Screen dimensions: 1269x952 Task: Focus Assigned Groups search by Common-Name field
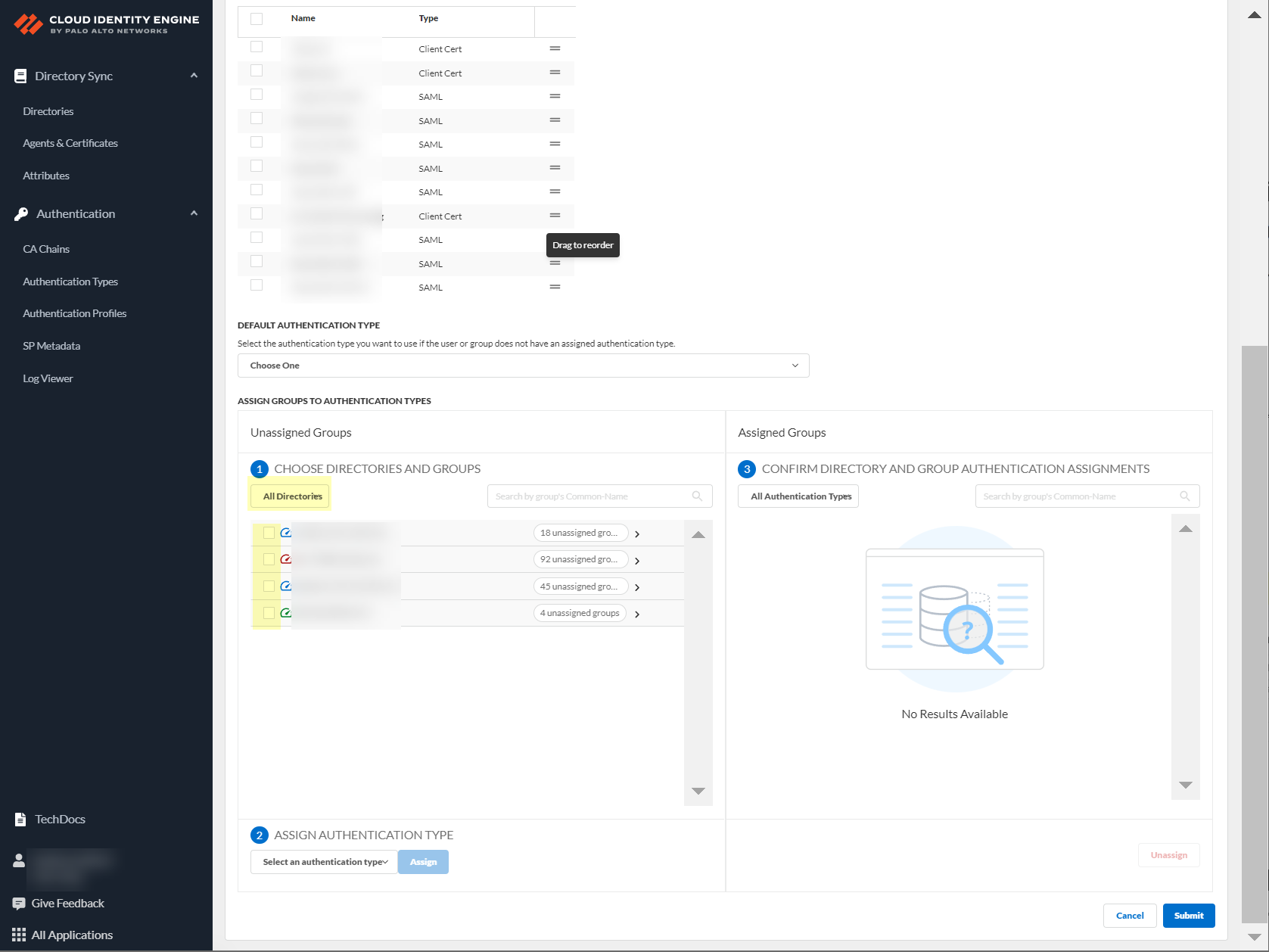(x=1087, y=496)
